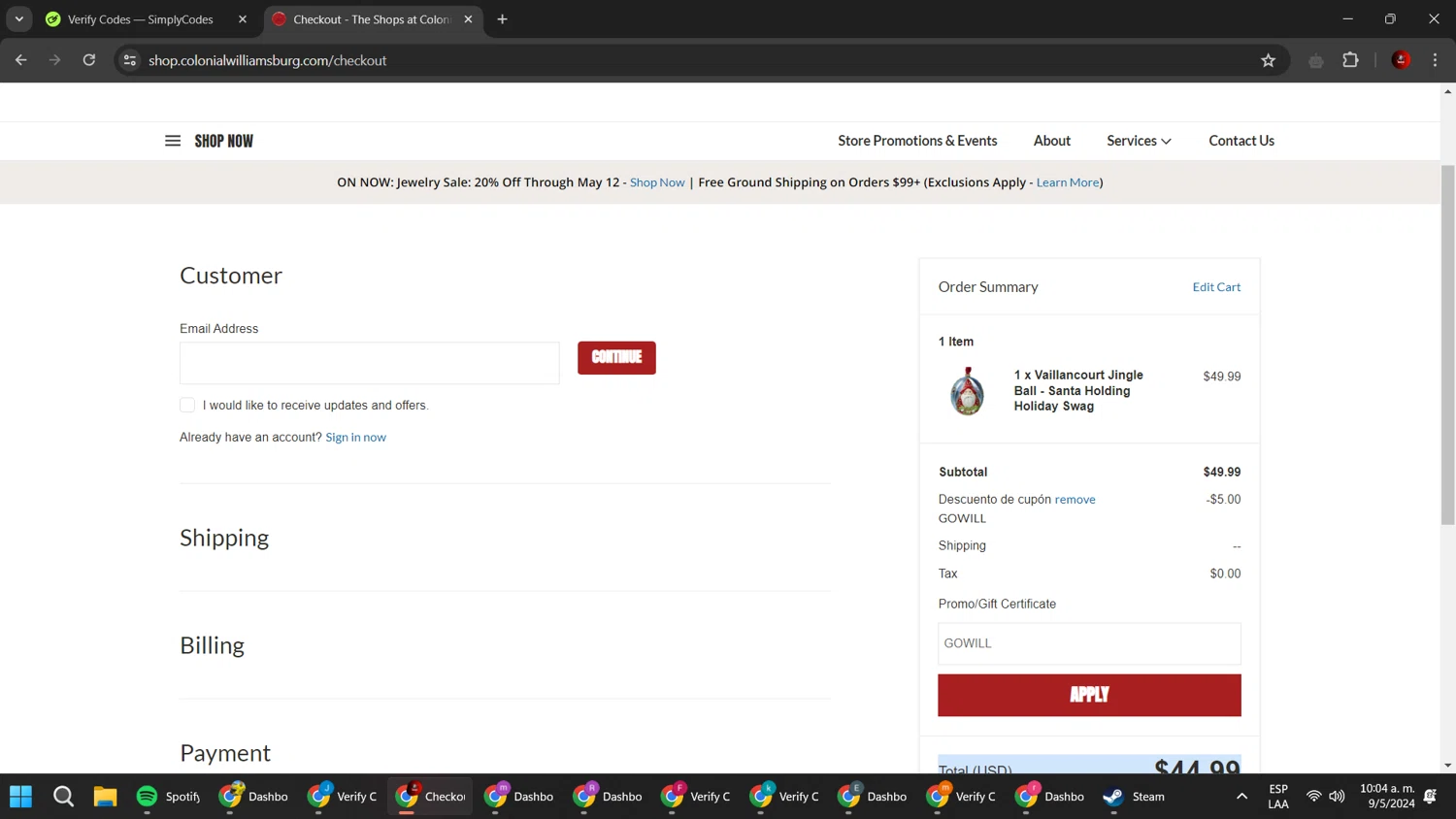
Task: Focus the Email Address field
Action: point(370,363)
